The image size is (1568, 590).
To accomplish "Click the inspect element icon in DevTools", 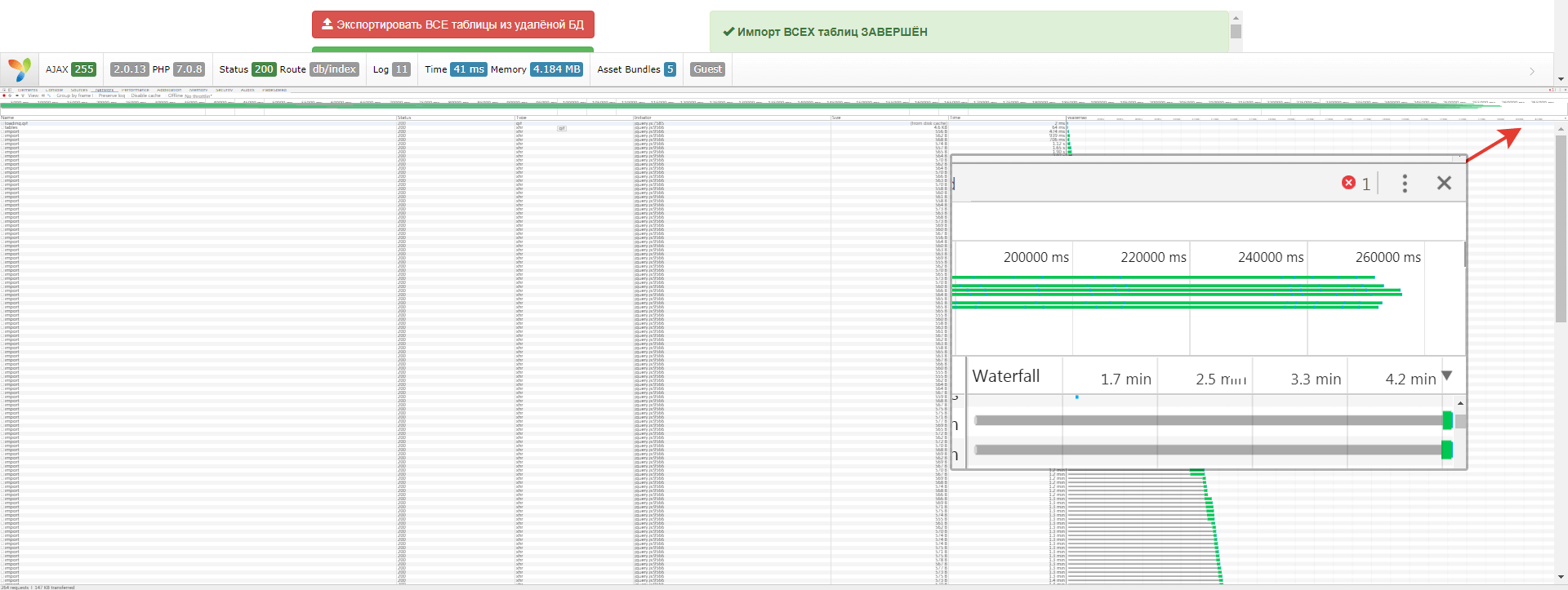I will 4,90.
